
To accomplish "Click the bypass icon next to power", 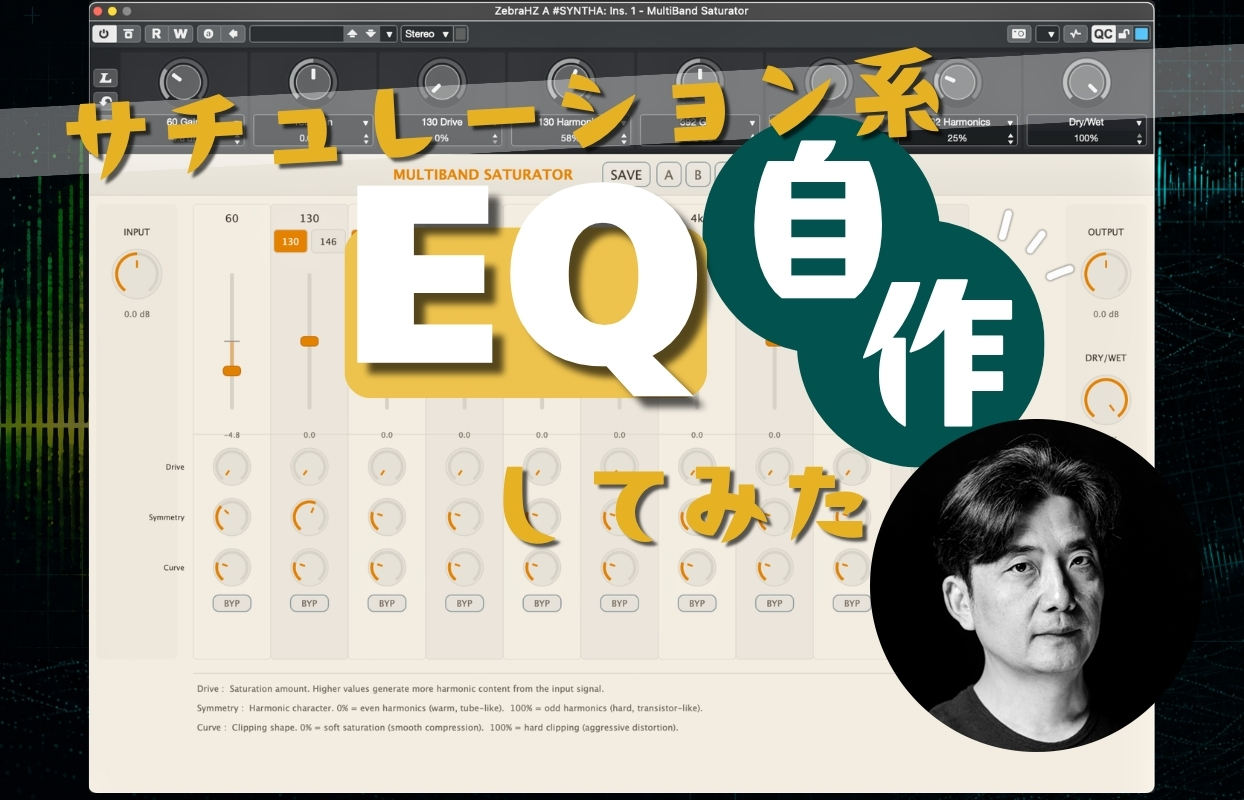I will point(130,34).
